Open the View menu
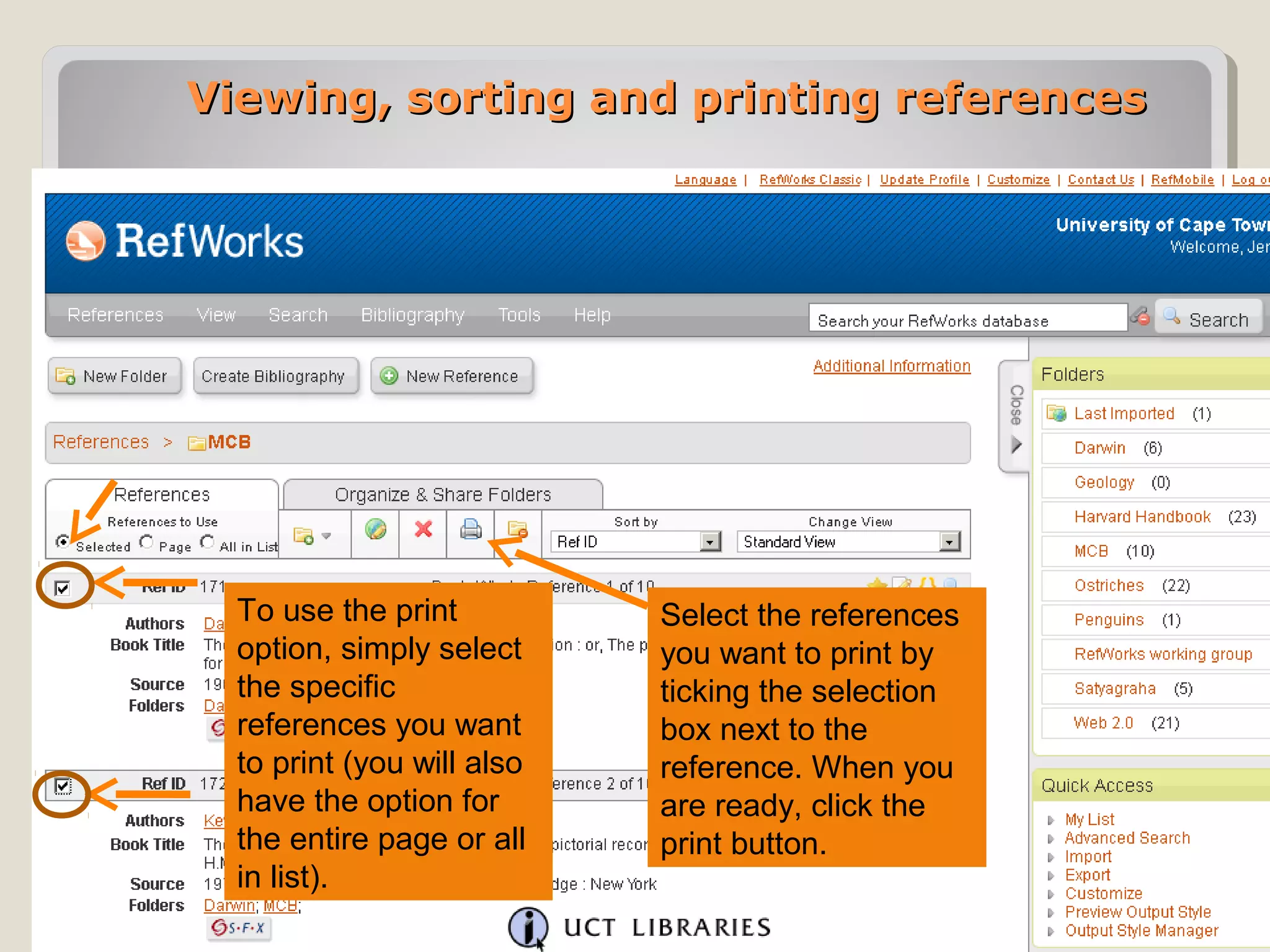Image resolution: width=1270 pixels, height=952 pixels. pyautogui.click(x=216, y=315)
